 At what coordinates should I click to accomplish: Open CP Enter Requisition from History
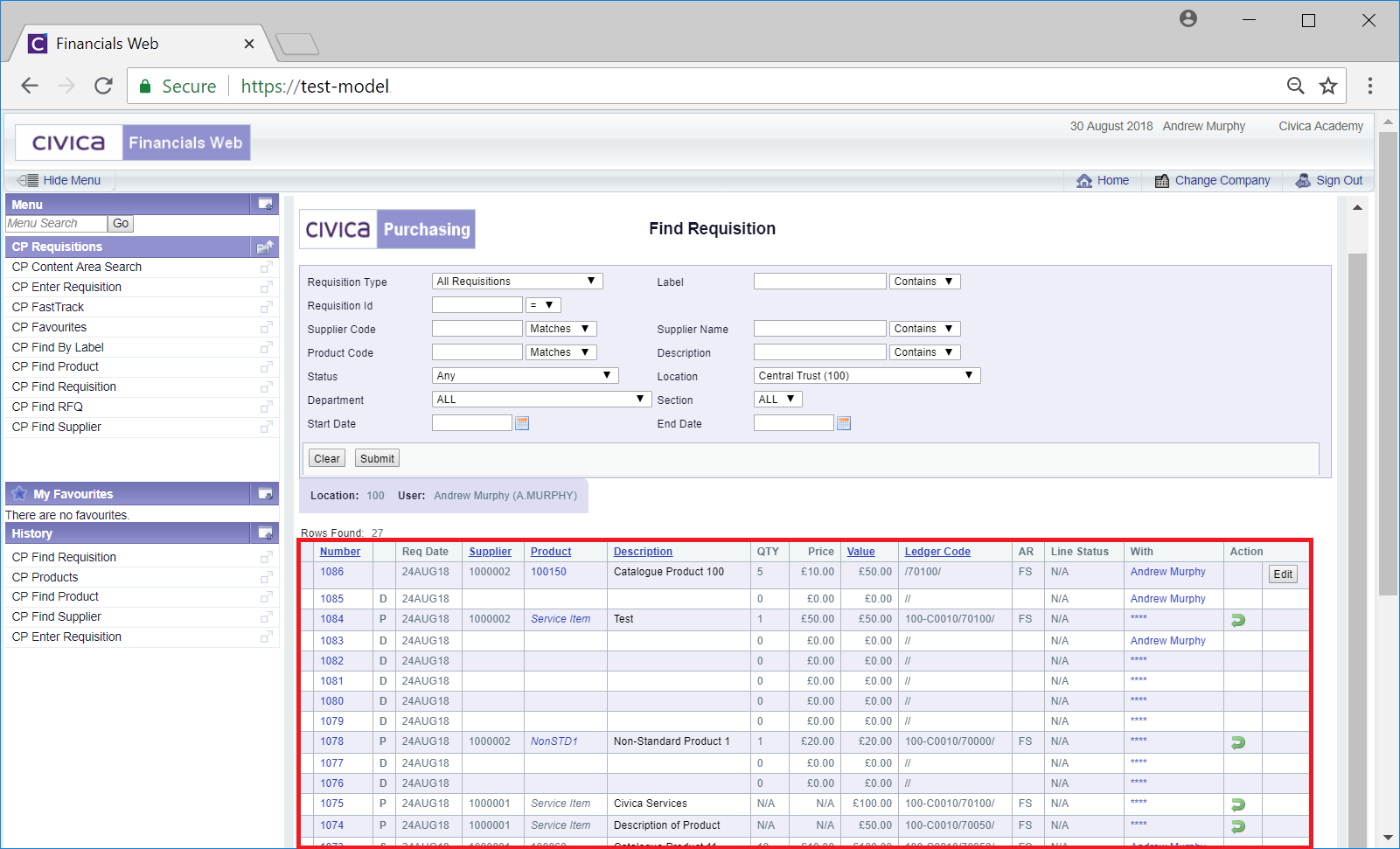pyautogui.click(x=66, y=637)
